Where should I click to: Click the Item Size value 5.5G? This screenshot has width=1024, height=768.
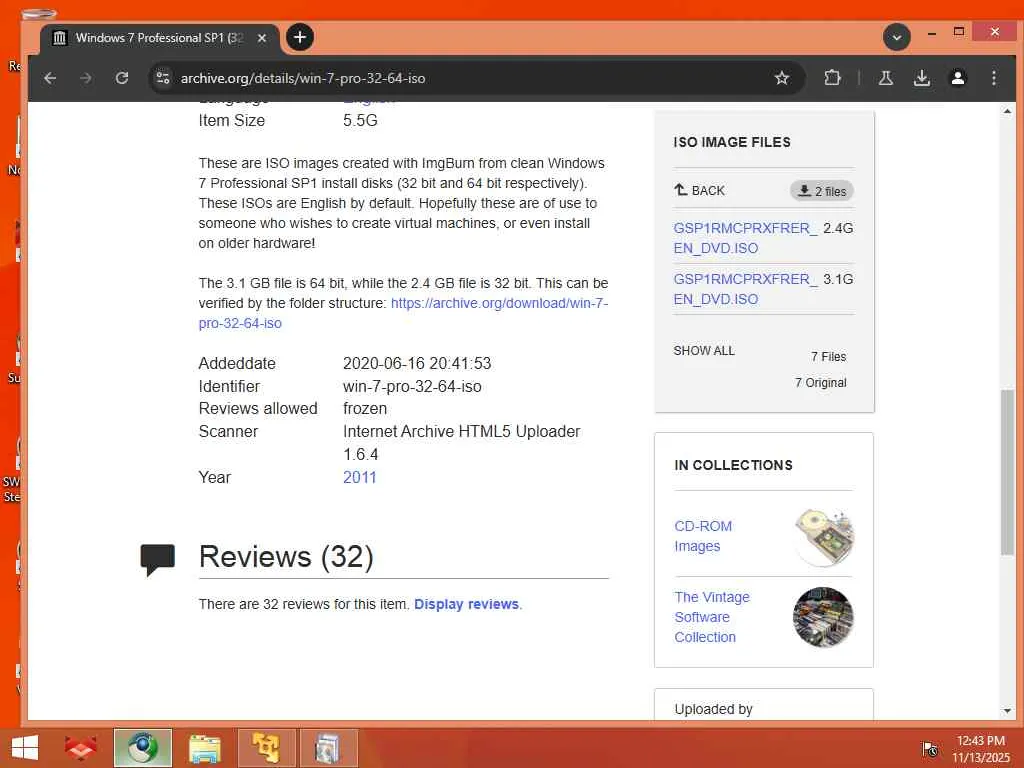point(360,121)
